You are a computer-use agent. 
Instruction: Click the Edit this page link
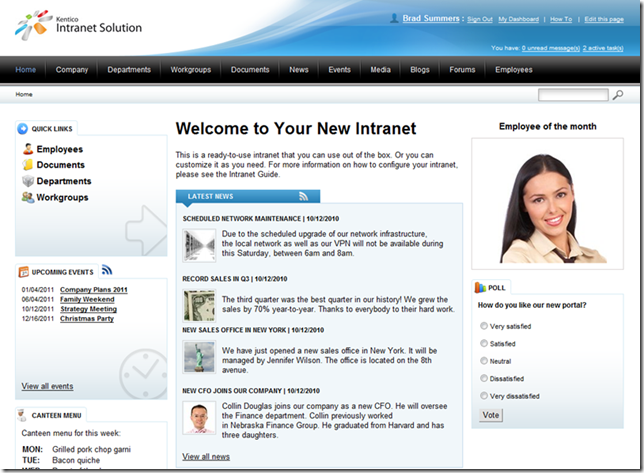(604, 19)
